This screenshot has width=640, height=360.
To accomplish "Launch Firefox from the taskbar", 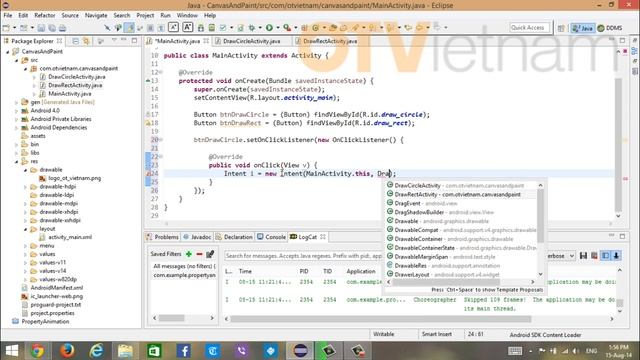I will click(67, 351).
